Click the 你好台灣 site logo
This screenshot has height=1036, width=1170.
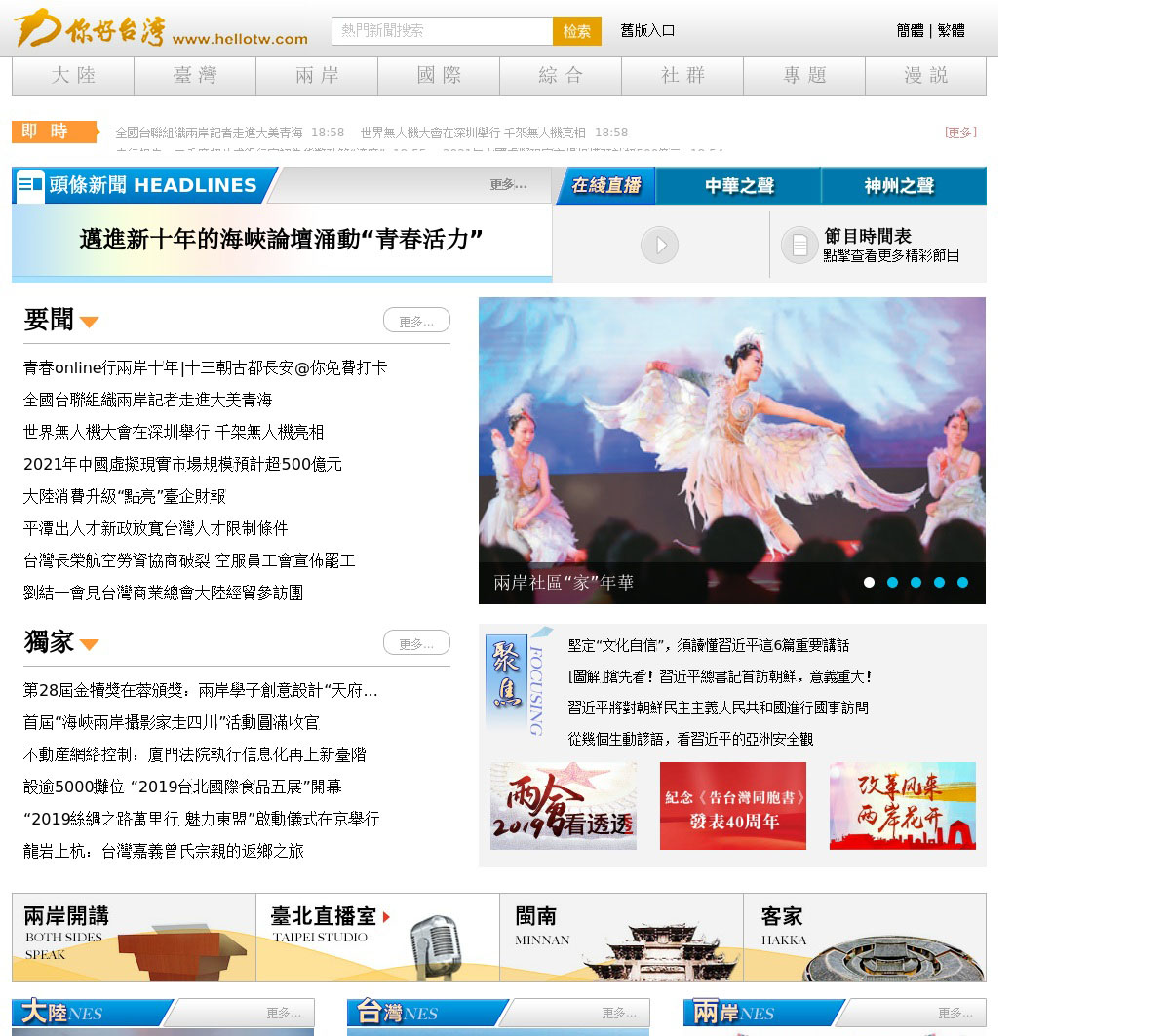point(161,28)
